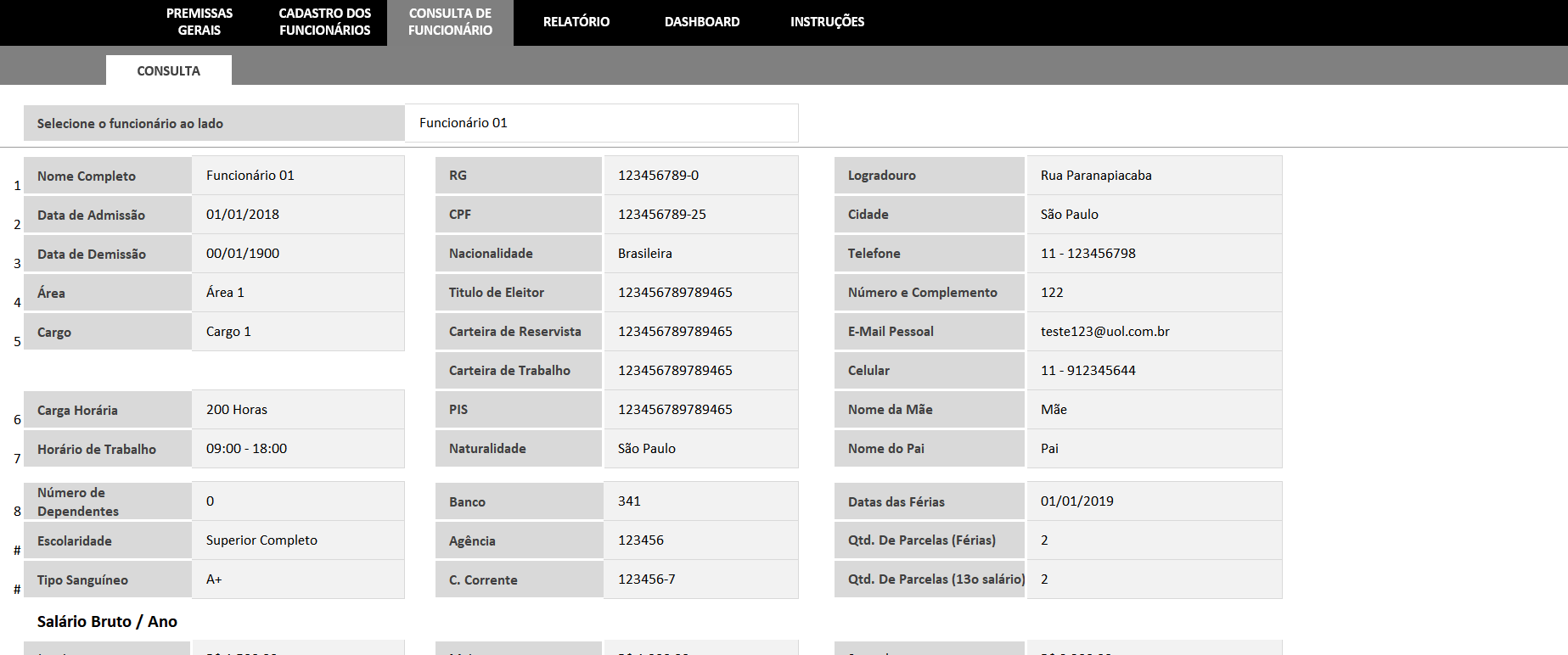Screen dimensions: 1568x655
Task: Open the employee selector showing Funcionário 01
Action: coord(601,123)
